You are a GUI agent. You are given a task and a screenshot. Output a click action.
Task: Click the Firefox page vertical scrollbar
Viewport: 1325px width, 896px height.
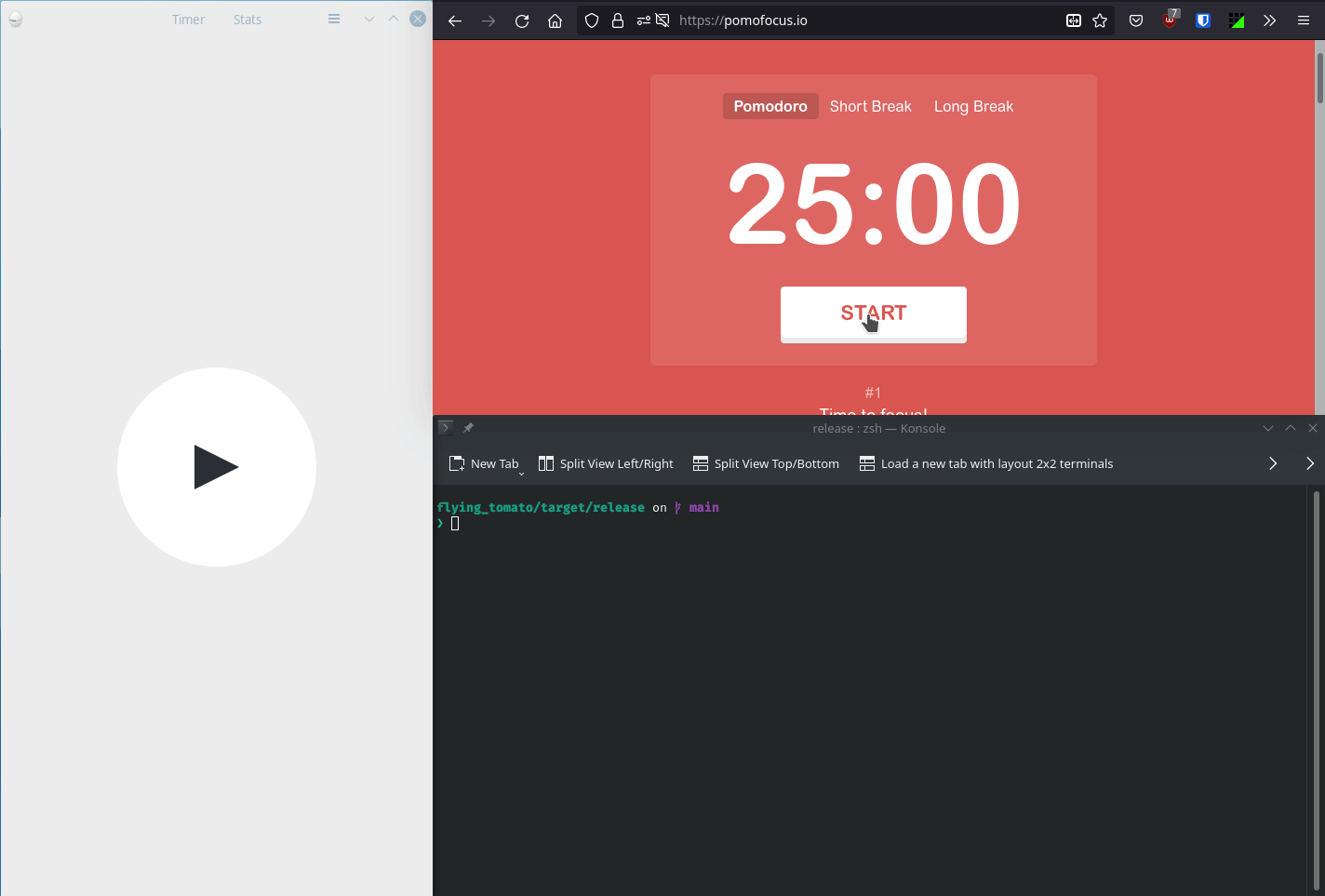(x=1319, y=79)
